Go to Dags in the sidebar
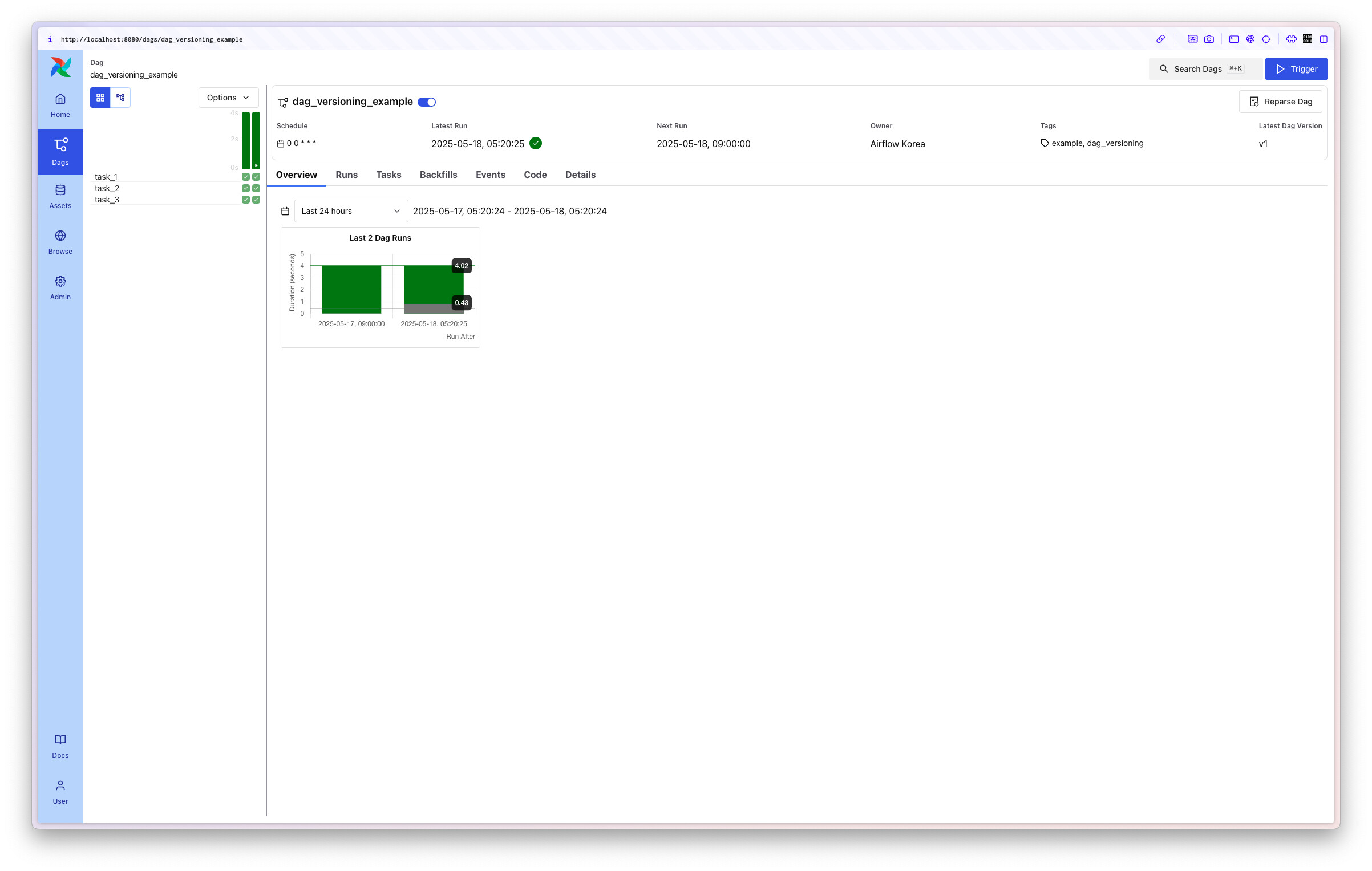Viewport: 1372px width, 871px height. pyautogui.click(x=60, y=152)
